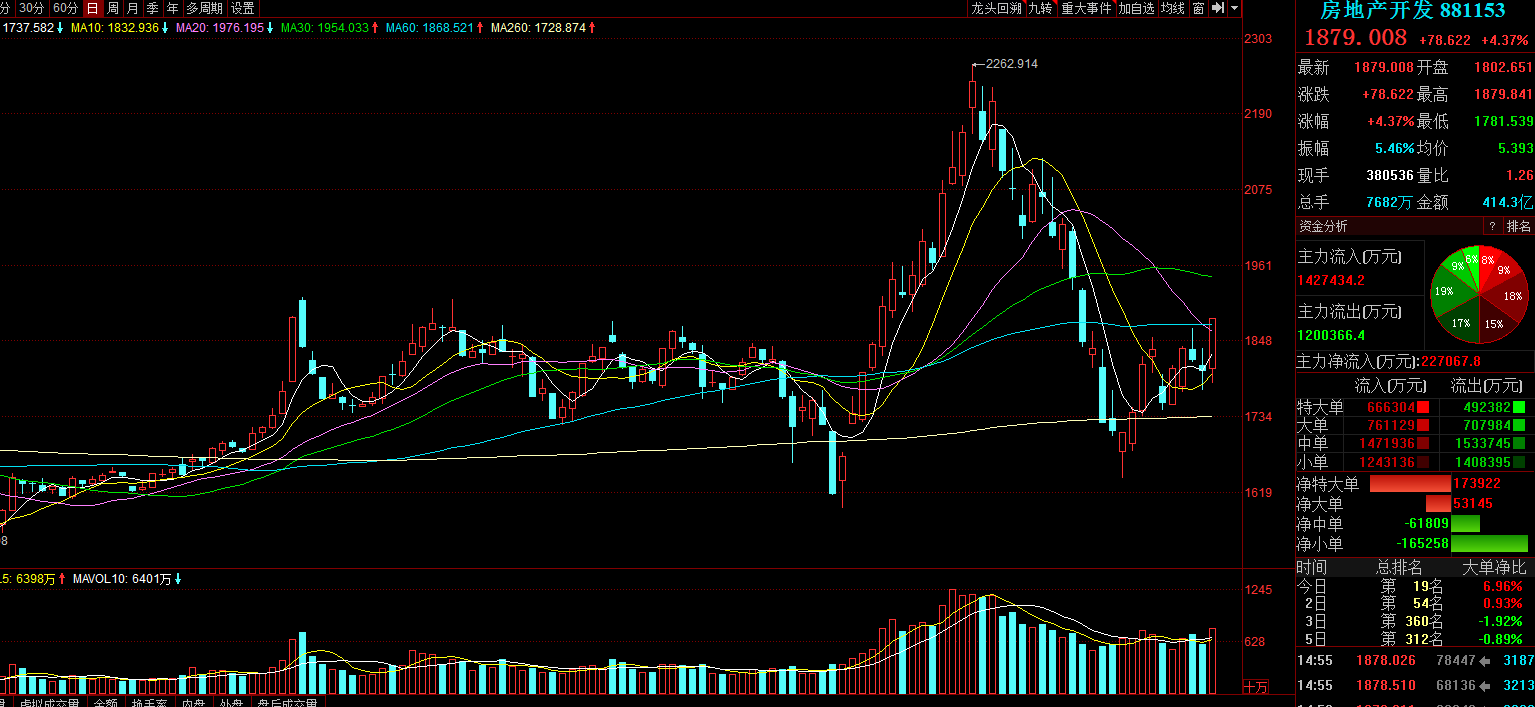Open the 窗 window layout icon
The image size is (1535, 707).
1197,8
